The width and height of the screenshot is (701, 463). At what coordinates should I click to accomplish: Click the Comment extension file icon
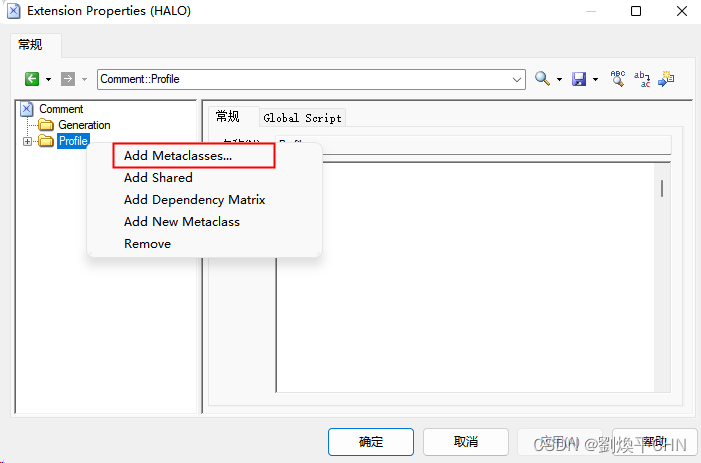[x=27, y=109]
